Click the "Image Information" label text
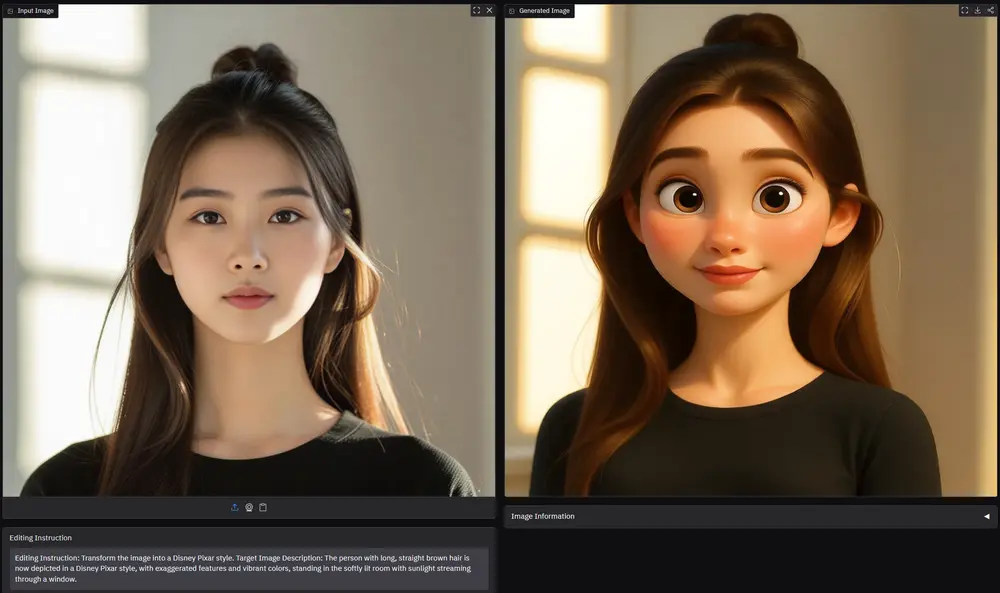The width and height of the screenshot is (1000, 593). [x=543, y=516]
